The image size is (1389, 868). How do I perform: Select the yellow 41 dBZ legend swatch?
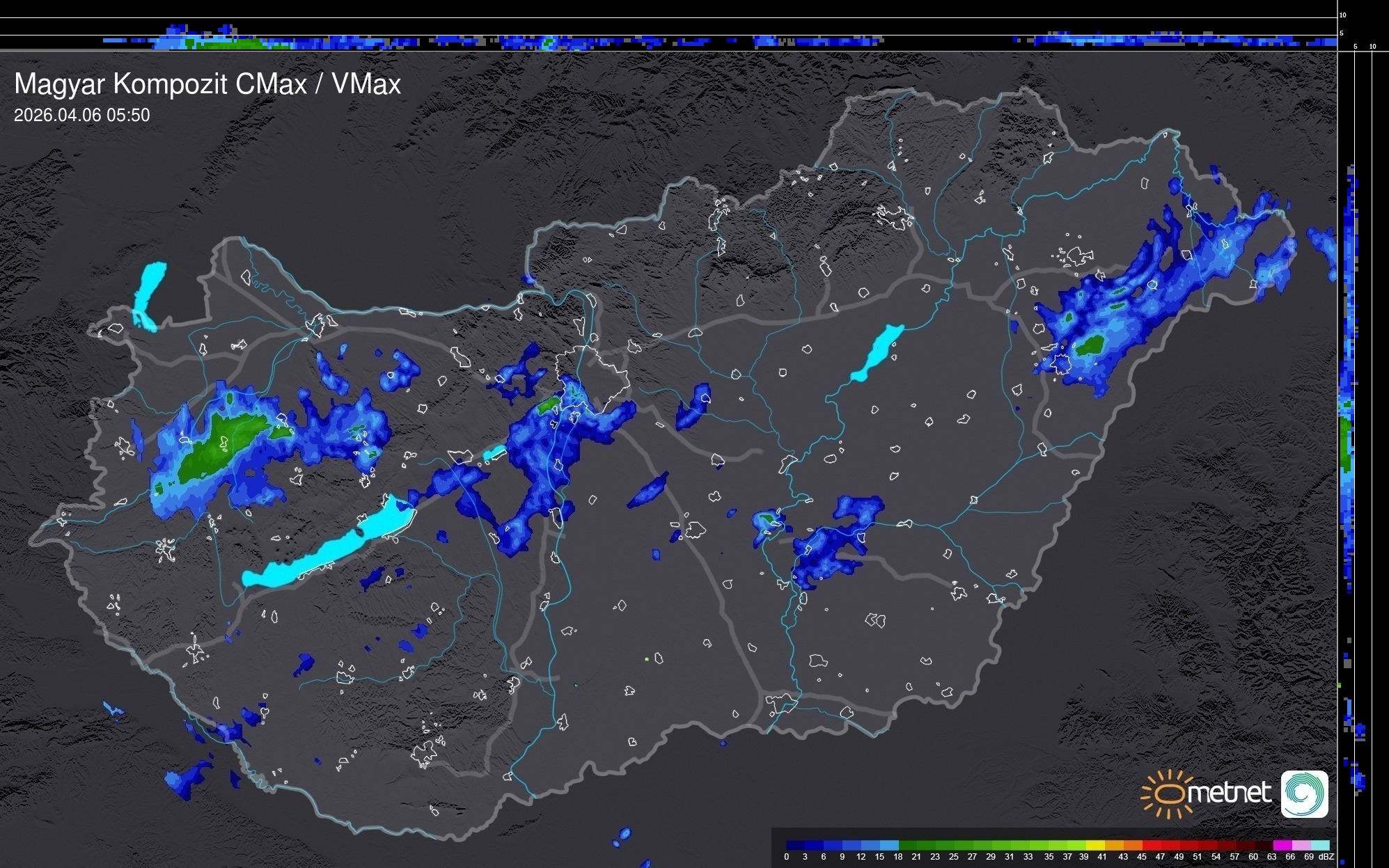pyautogui.click(x=1095, y=845)
